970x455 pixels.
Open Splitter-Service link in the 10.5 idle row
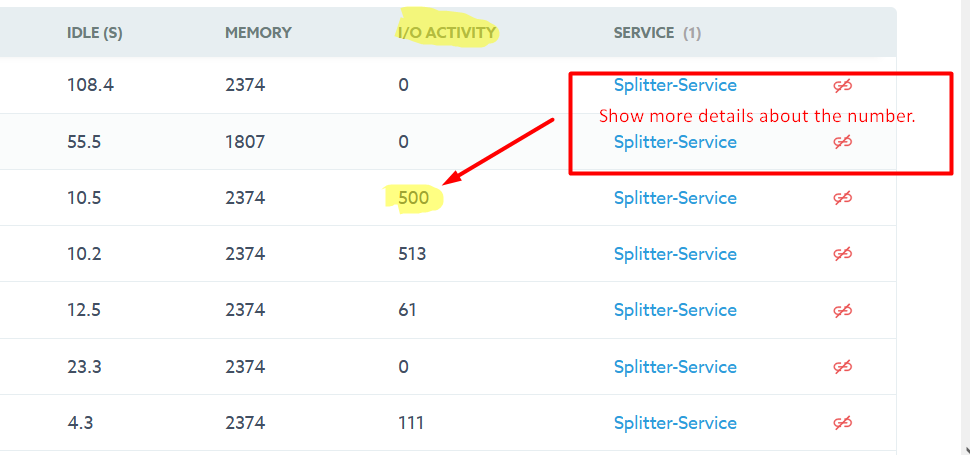(x=675, y=198)
